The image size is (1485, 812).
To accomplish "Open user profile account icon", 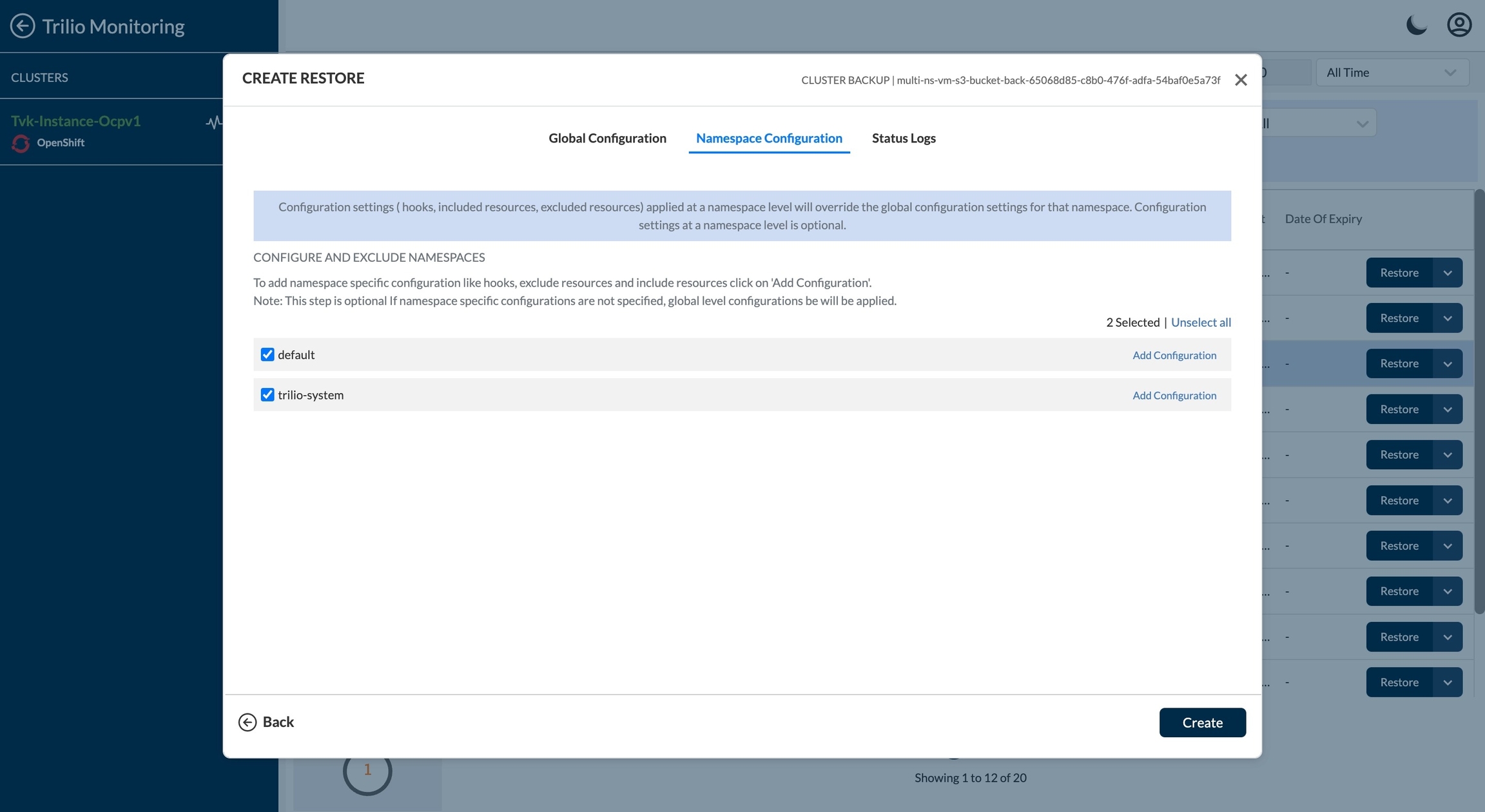I will (x=1459, y=26).
